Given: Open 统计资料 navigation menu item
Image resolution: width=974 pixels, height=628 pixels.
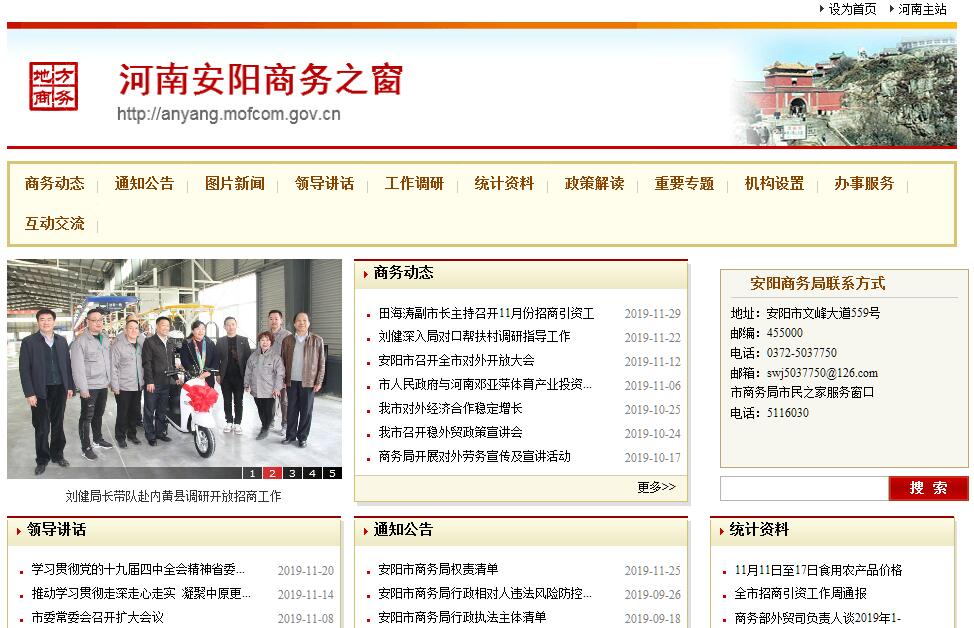Looking at the screenshot, I should (x=504, y=184).
